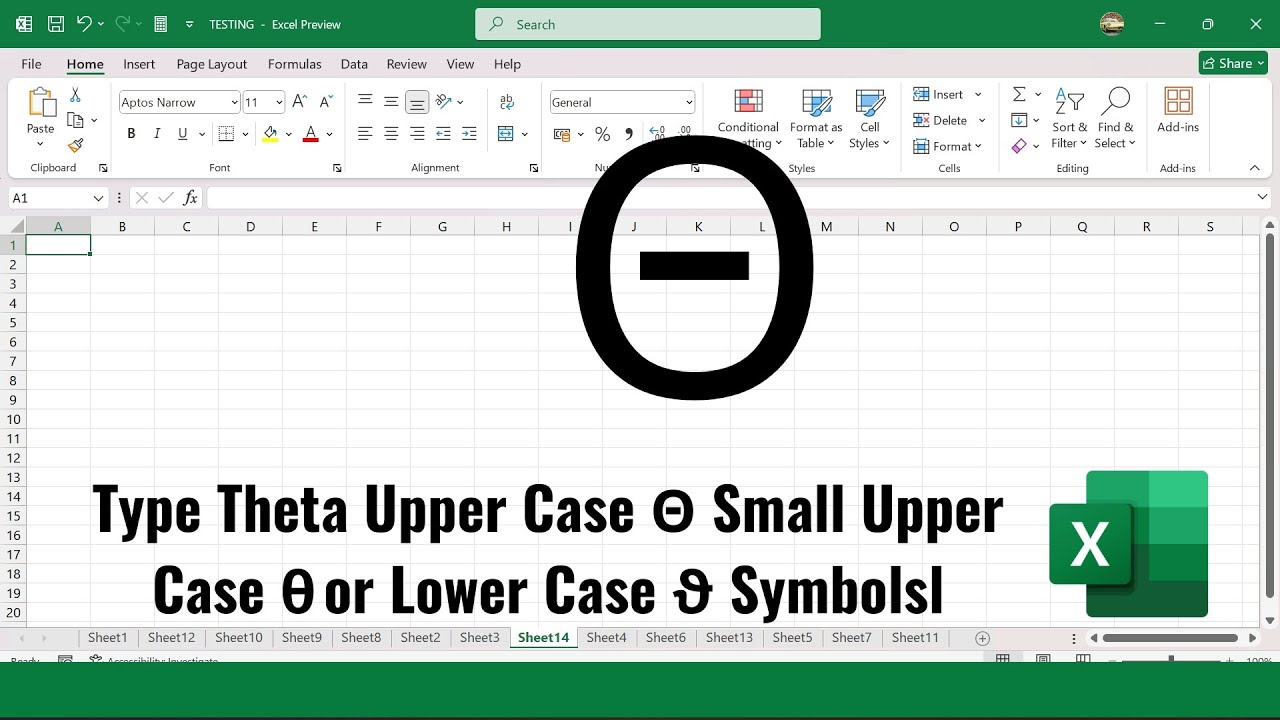Open the Add-ins button

(1178, 110)
